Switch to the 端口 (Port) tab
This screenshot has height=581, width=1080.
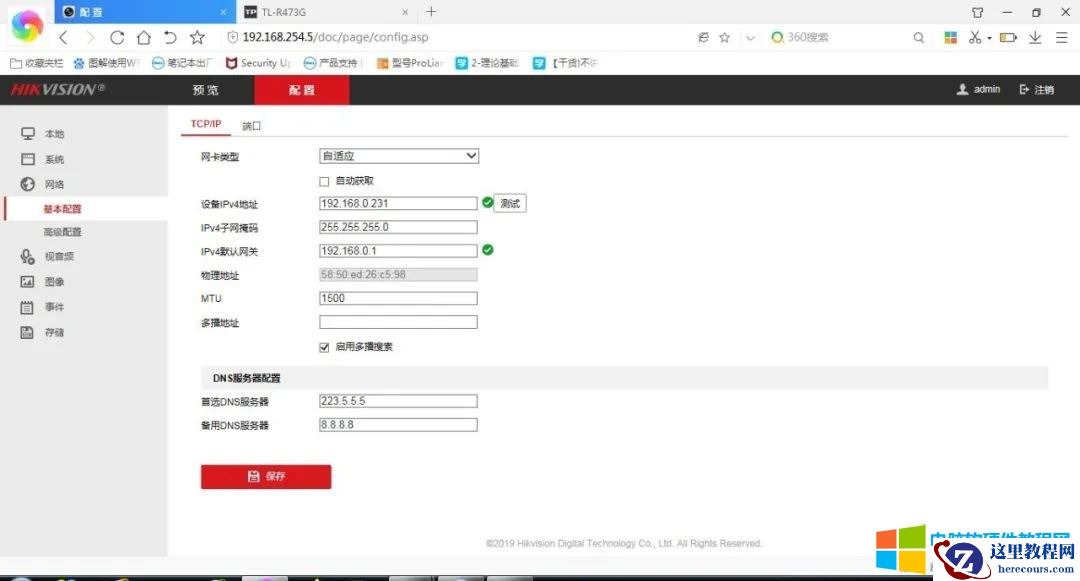[x=250, y=125]
